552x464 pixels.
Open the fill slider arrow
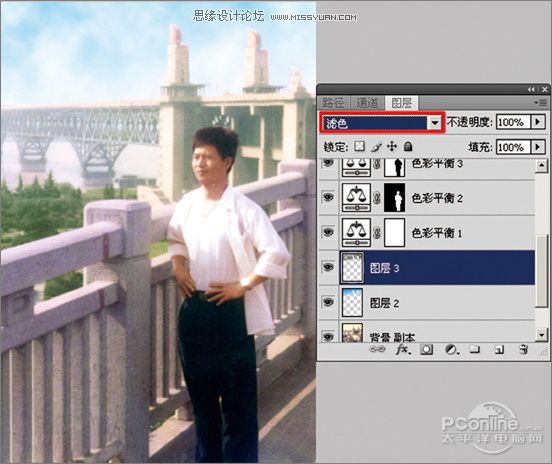pyautogui.click(x=538, y=147)
